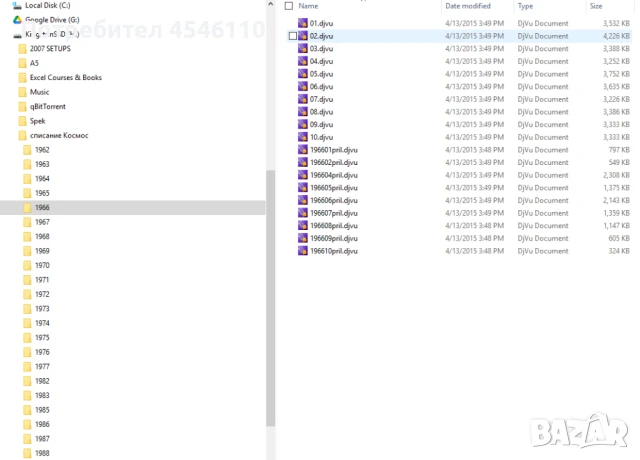Click the Google Drive (G:) icon
The height and width of the screenshot is (460, 640).
[x=17, y=20]
